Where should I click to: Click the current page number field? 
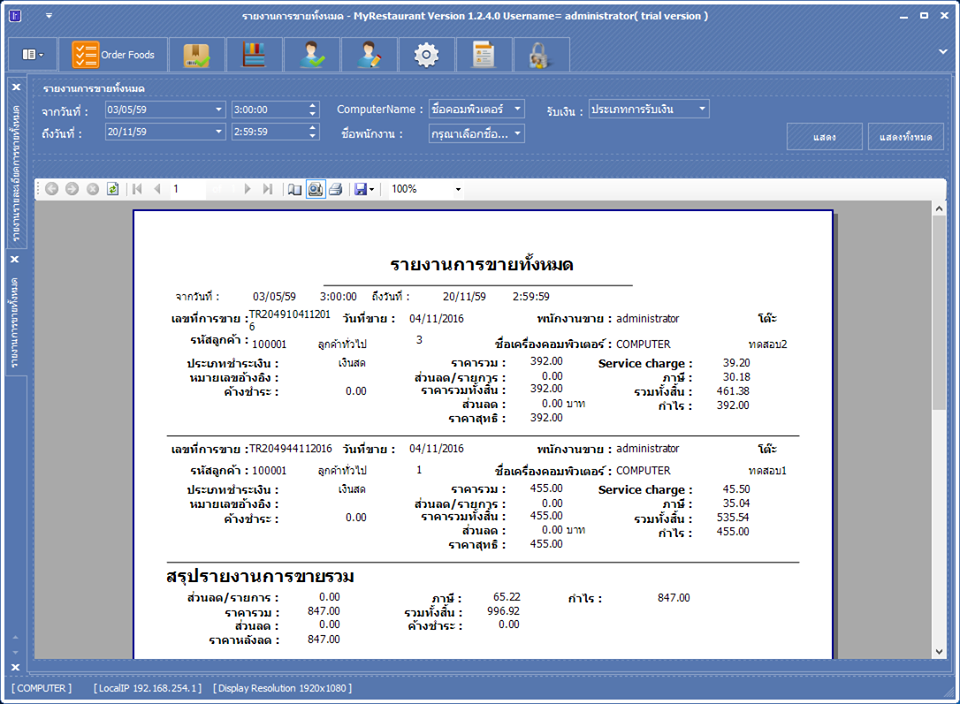click(187, 189)
